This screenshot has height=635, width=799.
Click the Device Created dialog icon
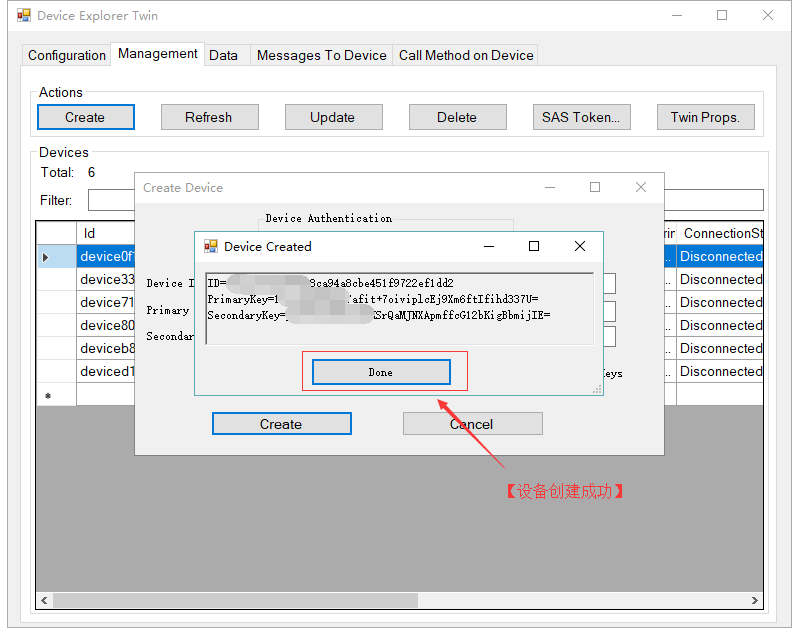tap(211, 246)
